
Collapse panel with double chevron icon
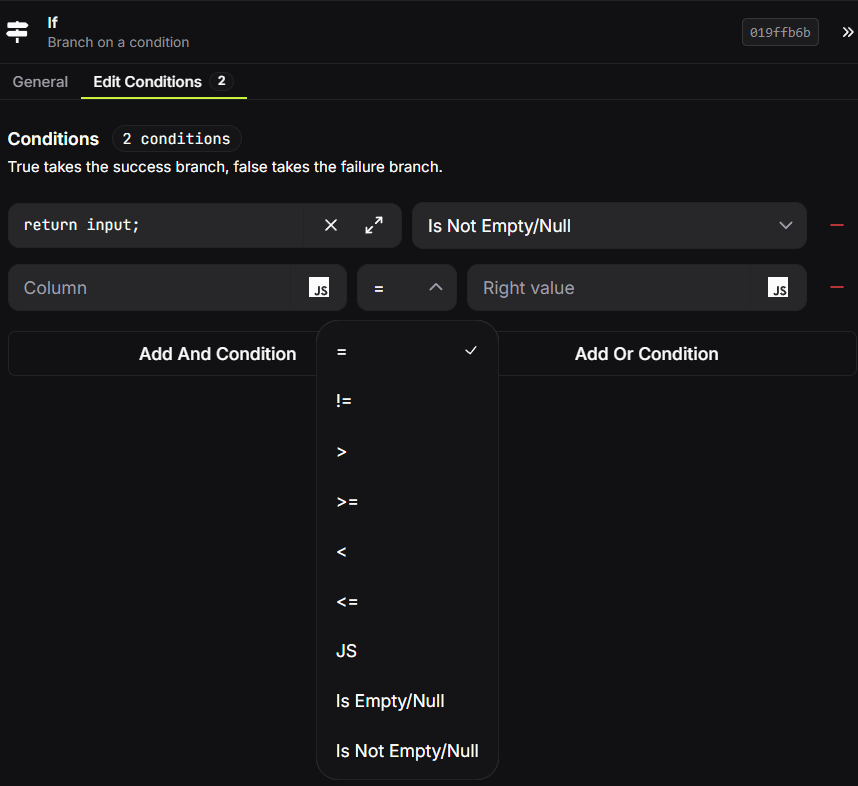click(847, 32)
